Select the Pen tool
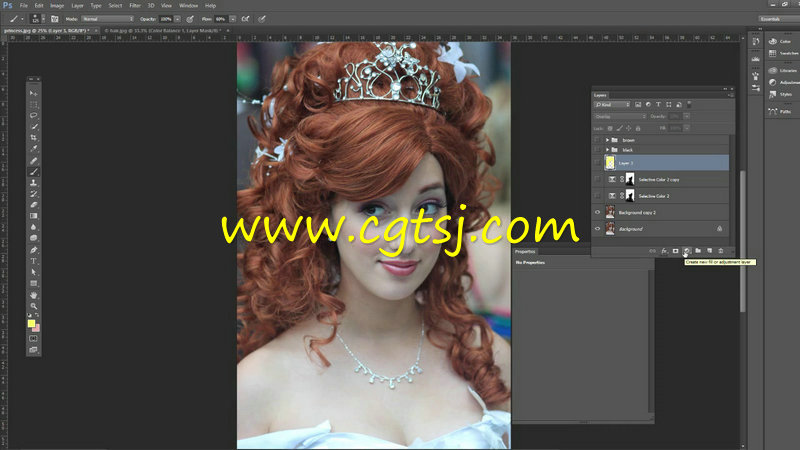The height and width of the screenshot is (450, 800). tap(33, 250)
